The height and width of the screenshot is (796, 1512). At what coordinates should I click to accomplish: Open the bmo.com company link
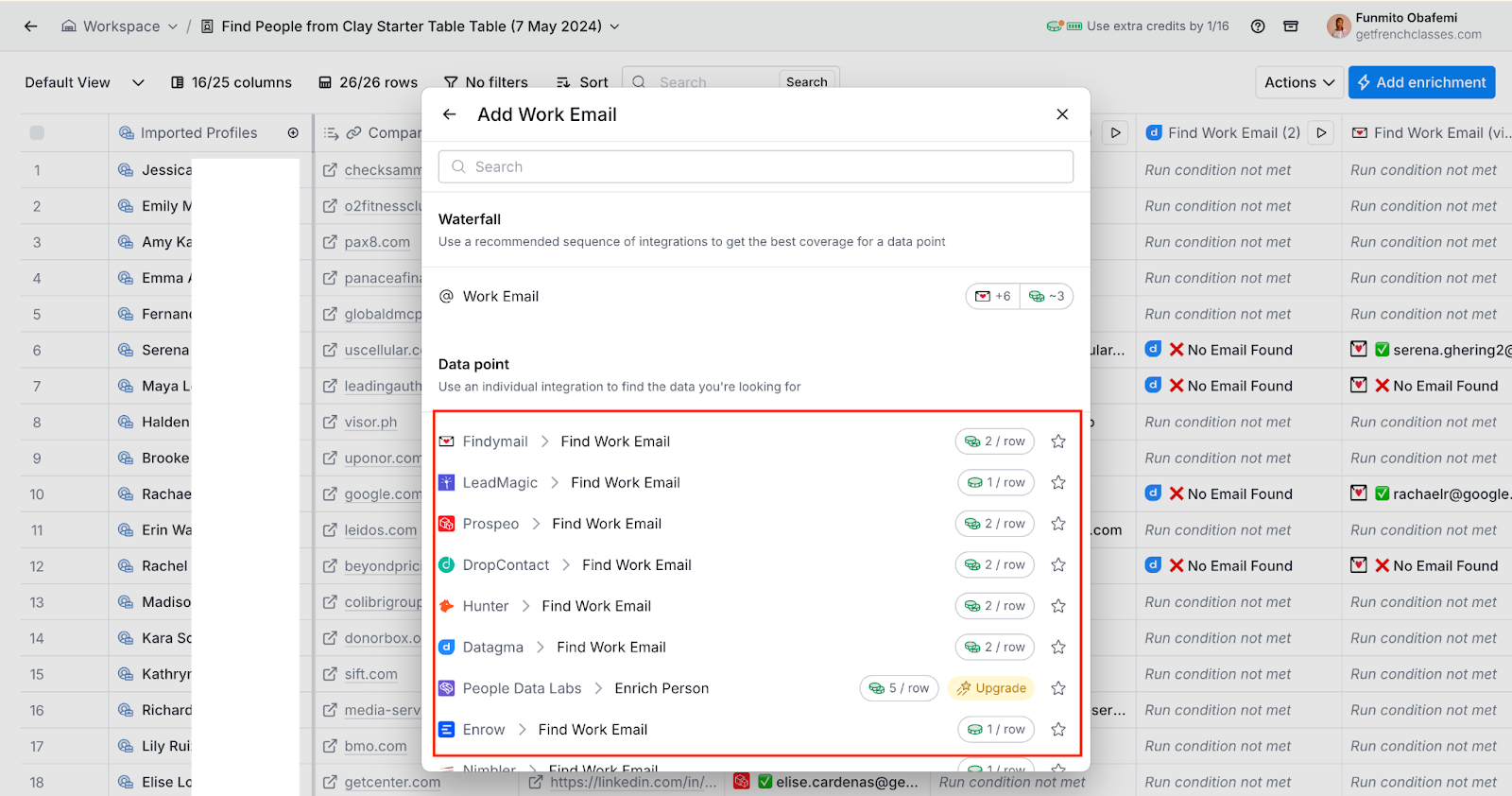point(375,746)
